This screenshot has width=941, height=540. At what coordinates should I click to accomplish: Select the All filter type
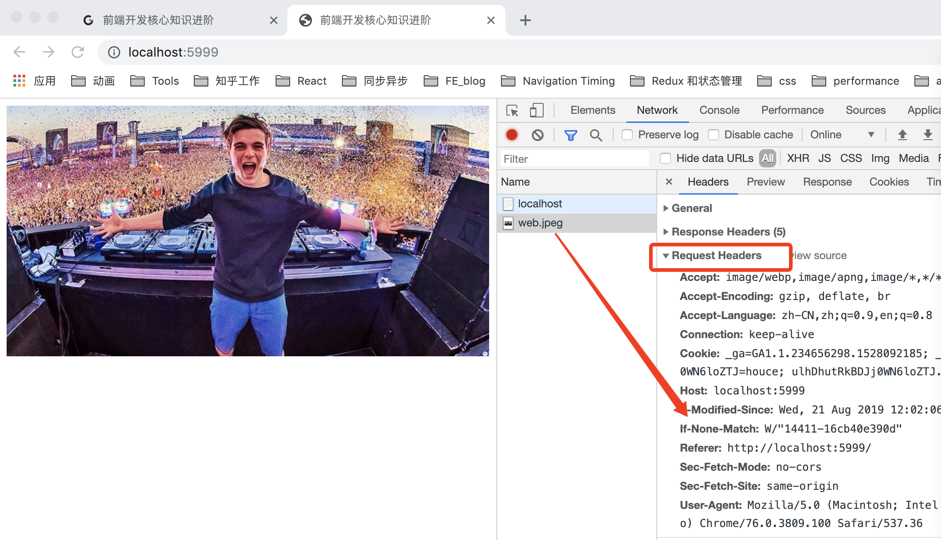(x=768, y=158)
